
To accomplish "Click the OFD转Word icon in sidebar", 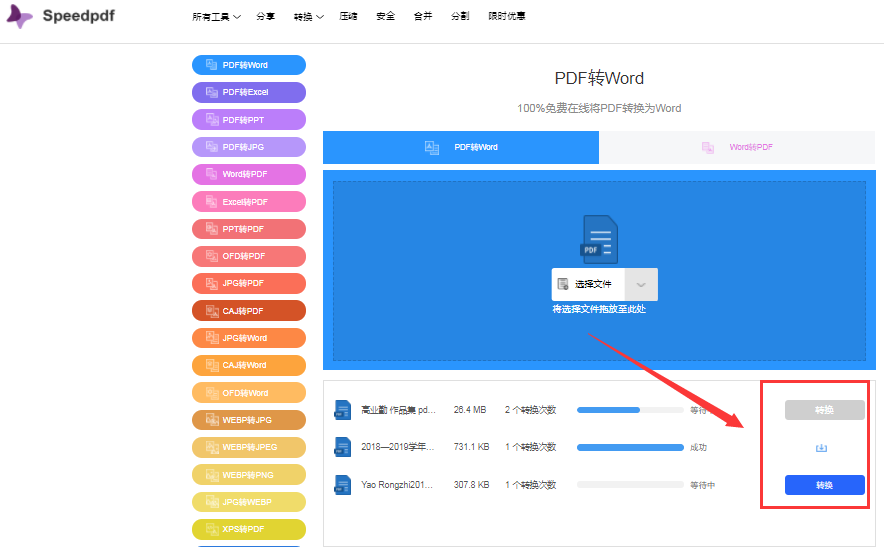I will point(211,392).
